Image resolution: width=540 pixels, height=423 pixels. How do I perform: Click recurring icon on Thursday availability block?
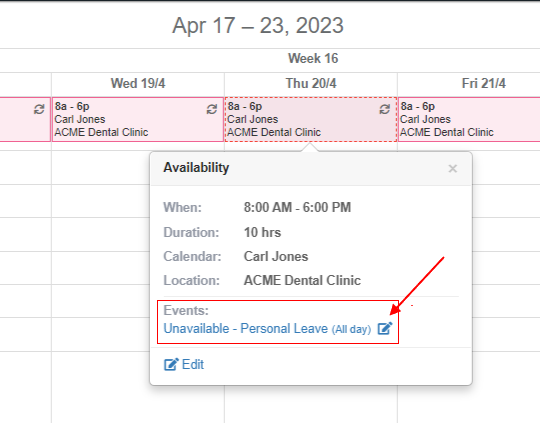point(385,109)
